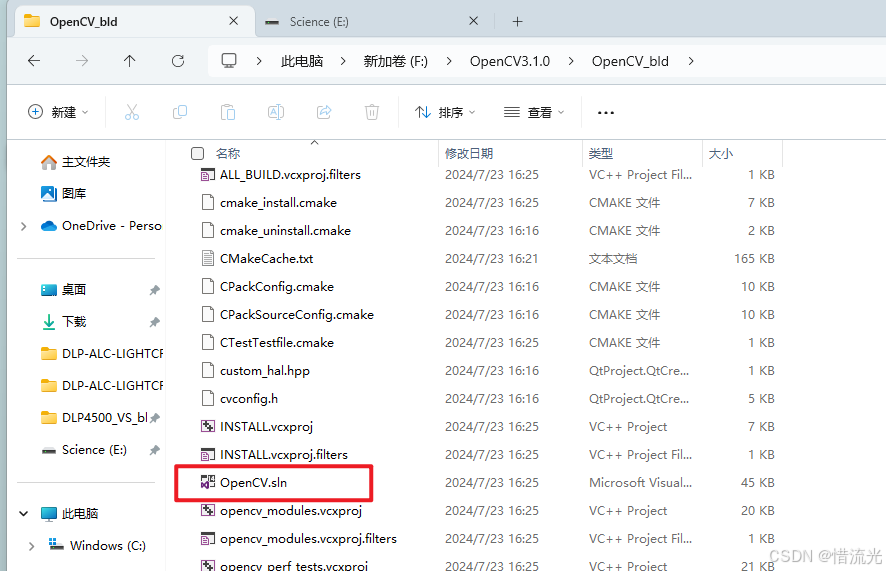Sort by the 类型 column header

pyautogui.click(x=601, y=153)
